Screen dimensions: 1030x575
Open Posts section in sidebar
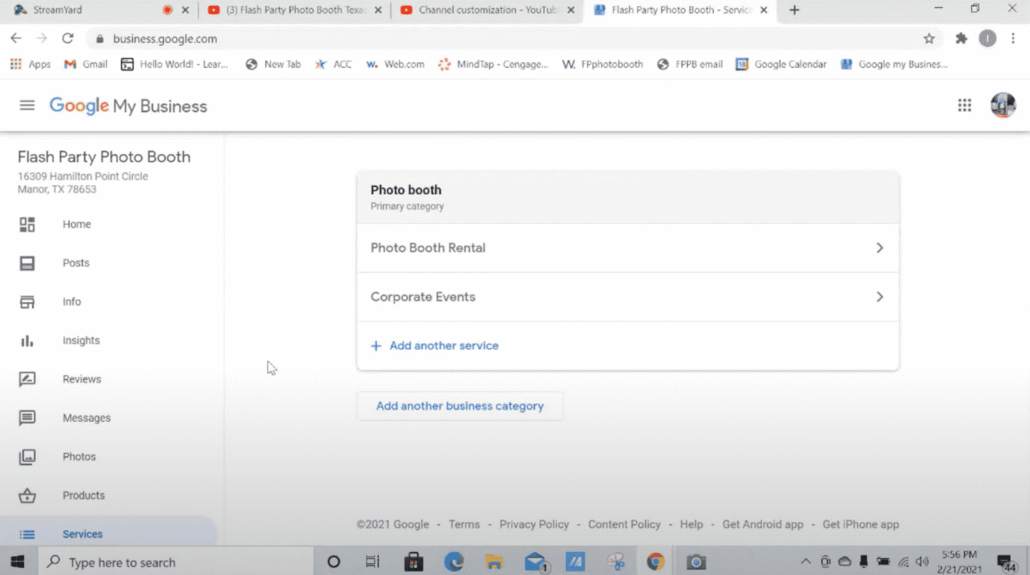coord(76,263)
